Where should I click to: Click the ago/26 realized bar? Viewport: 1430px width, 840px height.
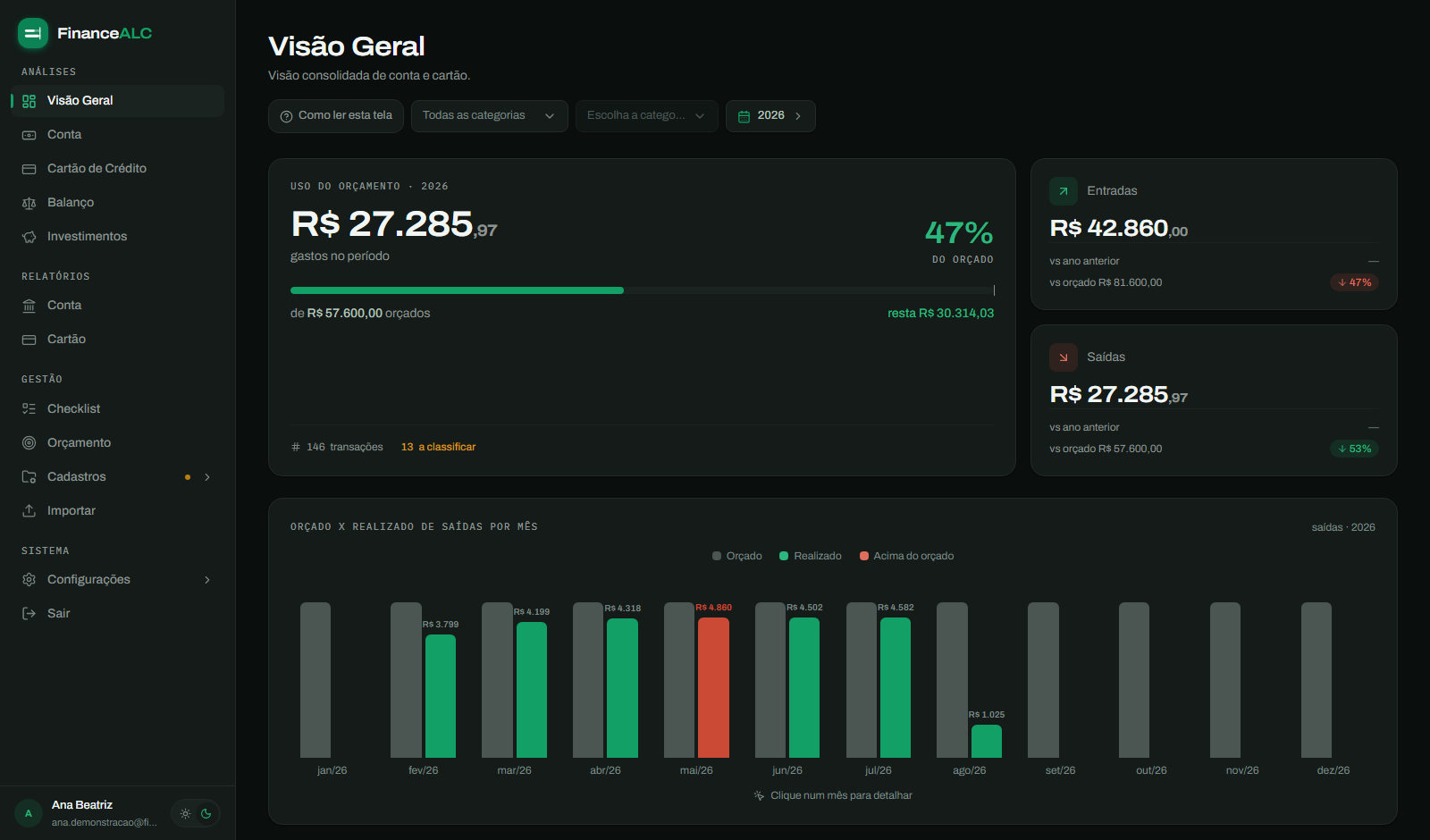pos(987,742)
